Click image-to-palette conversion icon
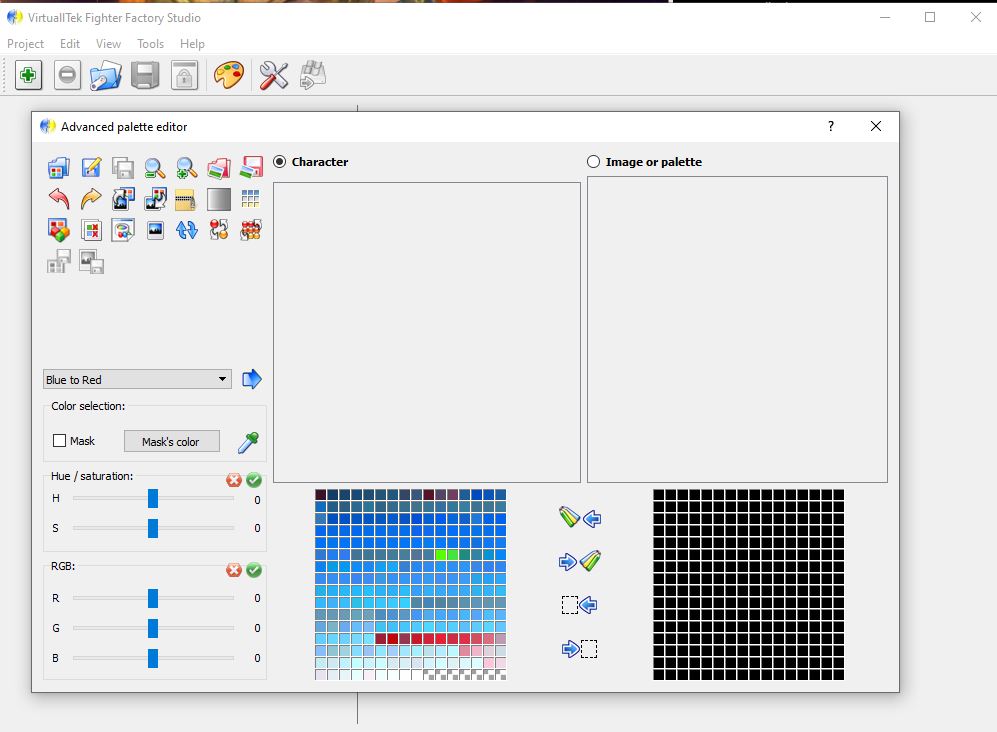 (123, 199)
